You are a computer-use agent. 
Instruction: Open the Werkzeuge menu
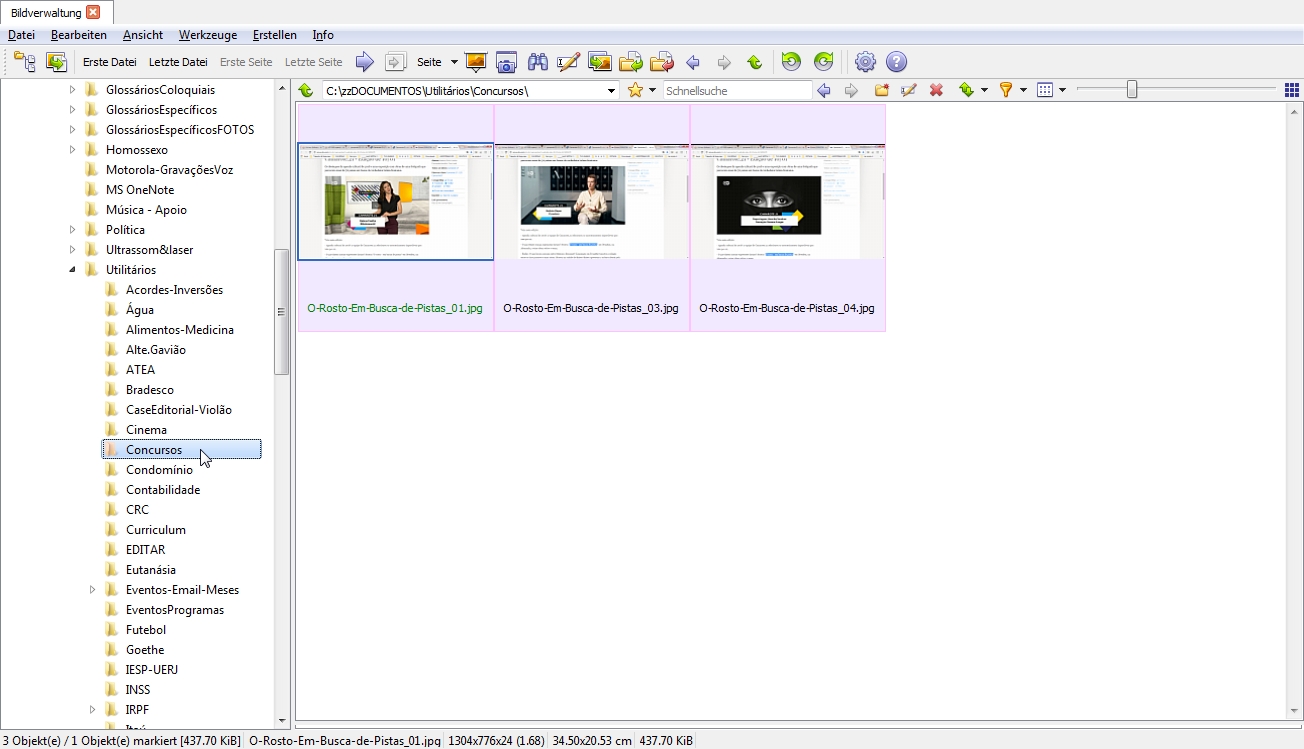[x=208, y=35]
